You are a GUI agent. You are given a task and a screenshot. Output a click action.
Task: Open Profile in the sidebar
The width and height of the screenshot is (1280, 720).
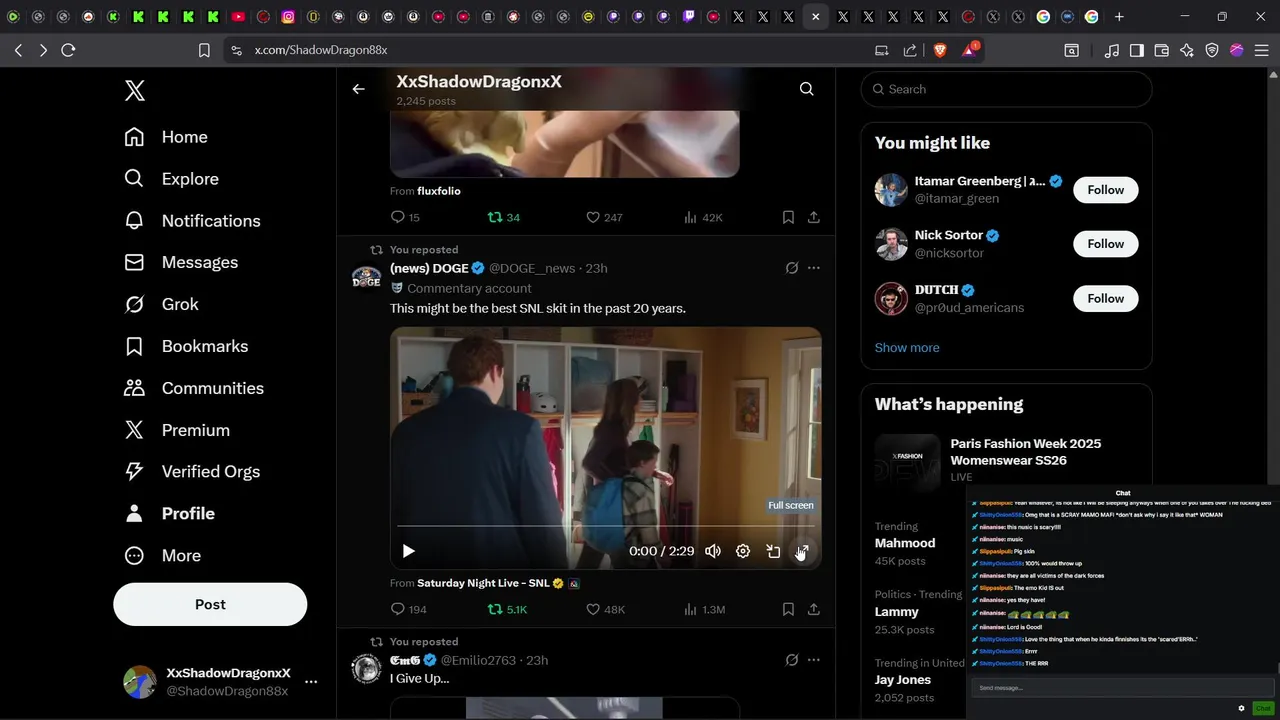pyautogui.click(x=169, y=513)
